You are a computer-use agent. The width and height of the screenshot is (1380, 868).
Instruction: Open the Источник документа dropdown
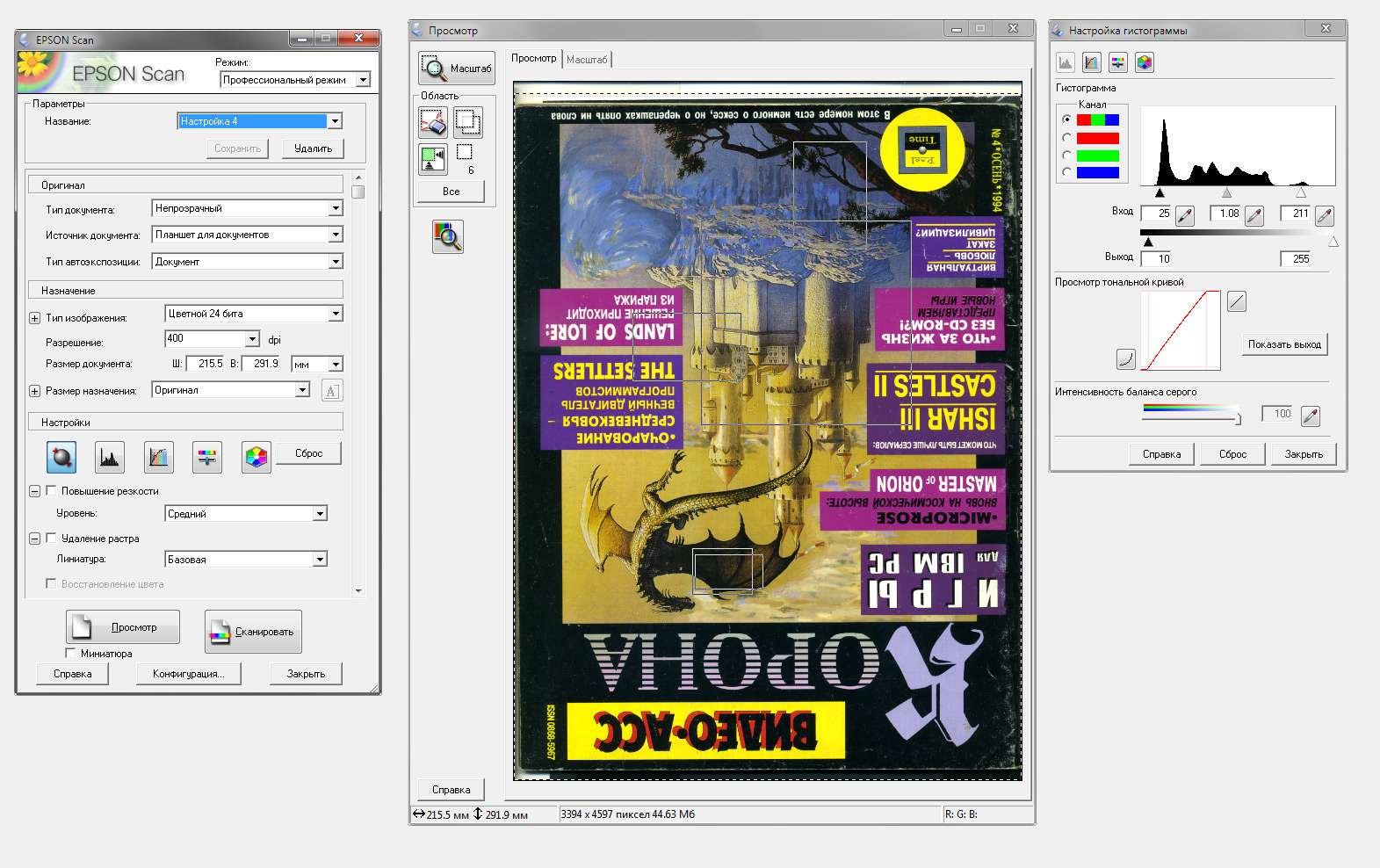[x=247, y=235]
